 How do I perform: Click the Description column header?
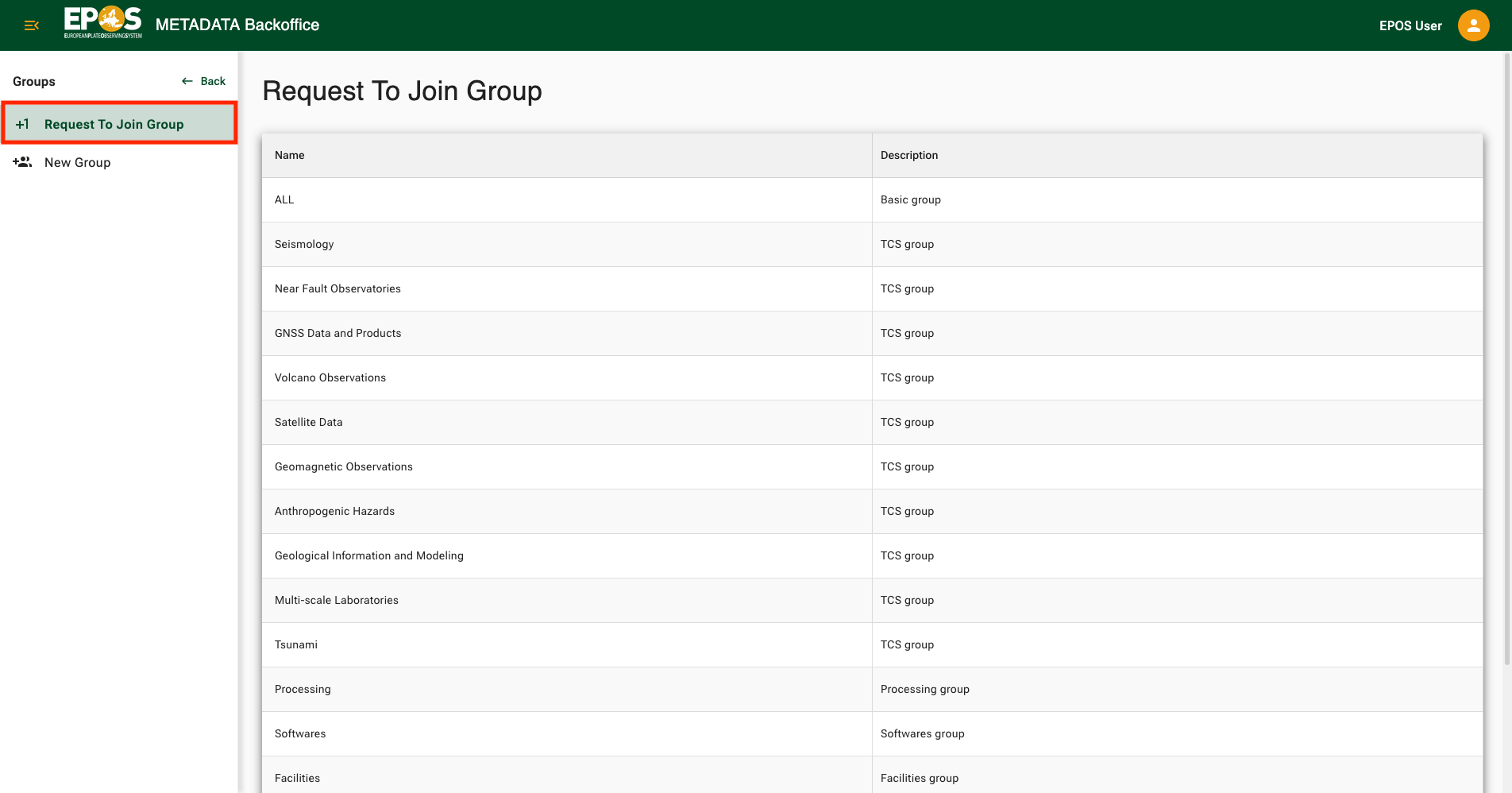pyautogui.click(x=908, y=155)
